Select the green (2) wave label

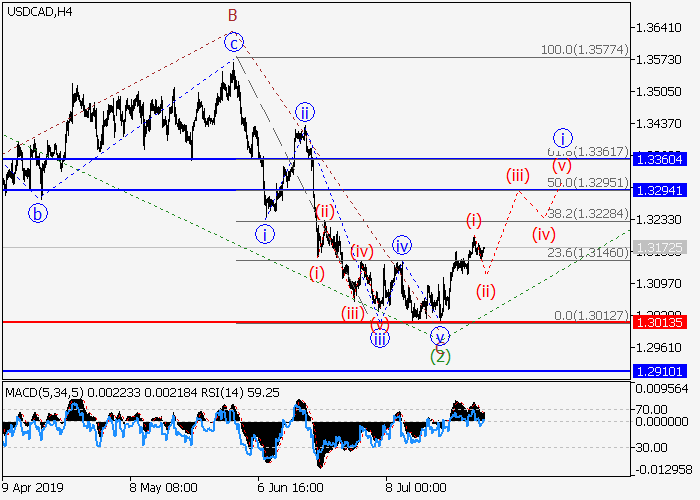439,356
